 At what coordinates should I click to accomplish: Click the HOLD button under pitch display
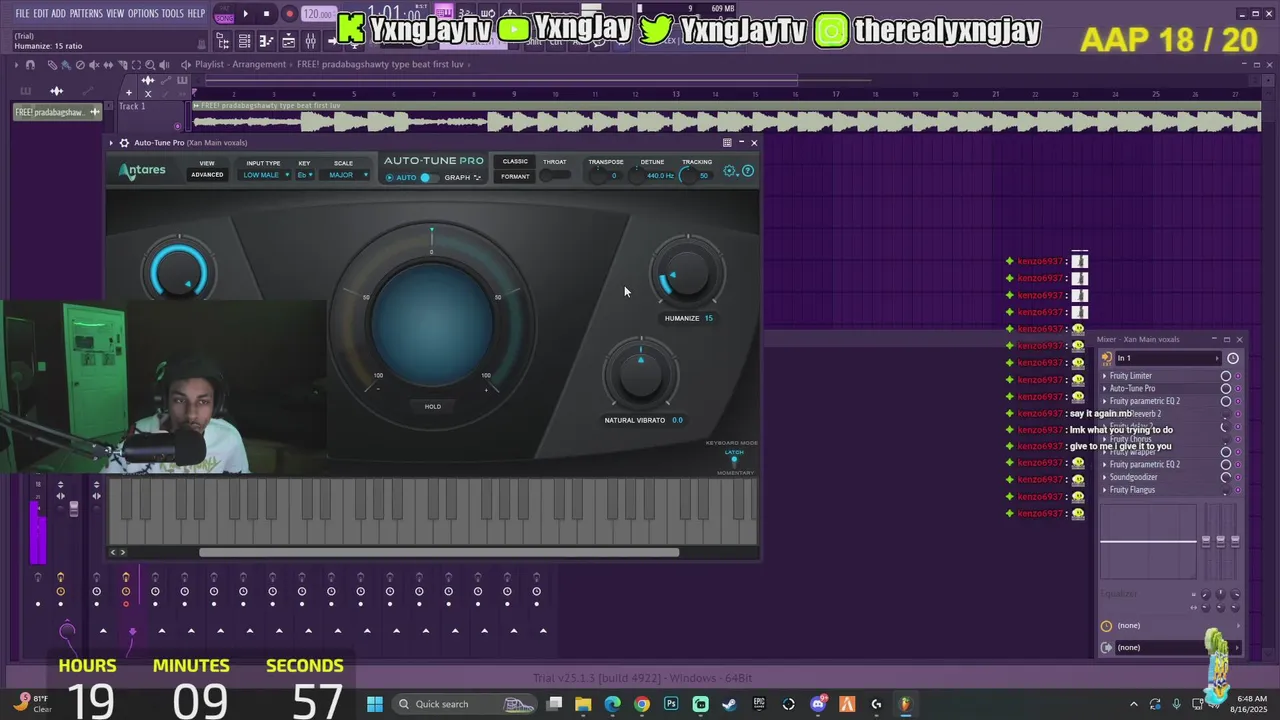tap(433, 406)
